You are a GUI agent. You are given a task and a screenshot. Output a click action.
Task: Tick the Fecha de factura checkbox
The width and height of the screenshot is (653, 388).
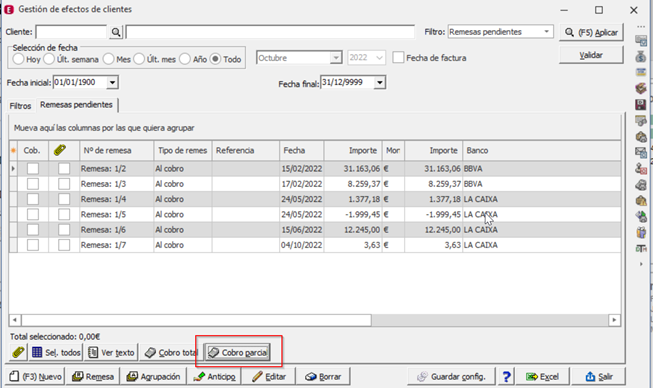(x=398, y=57)
